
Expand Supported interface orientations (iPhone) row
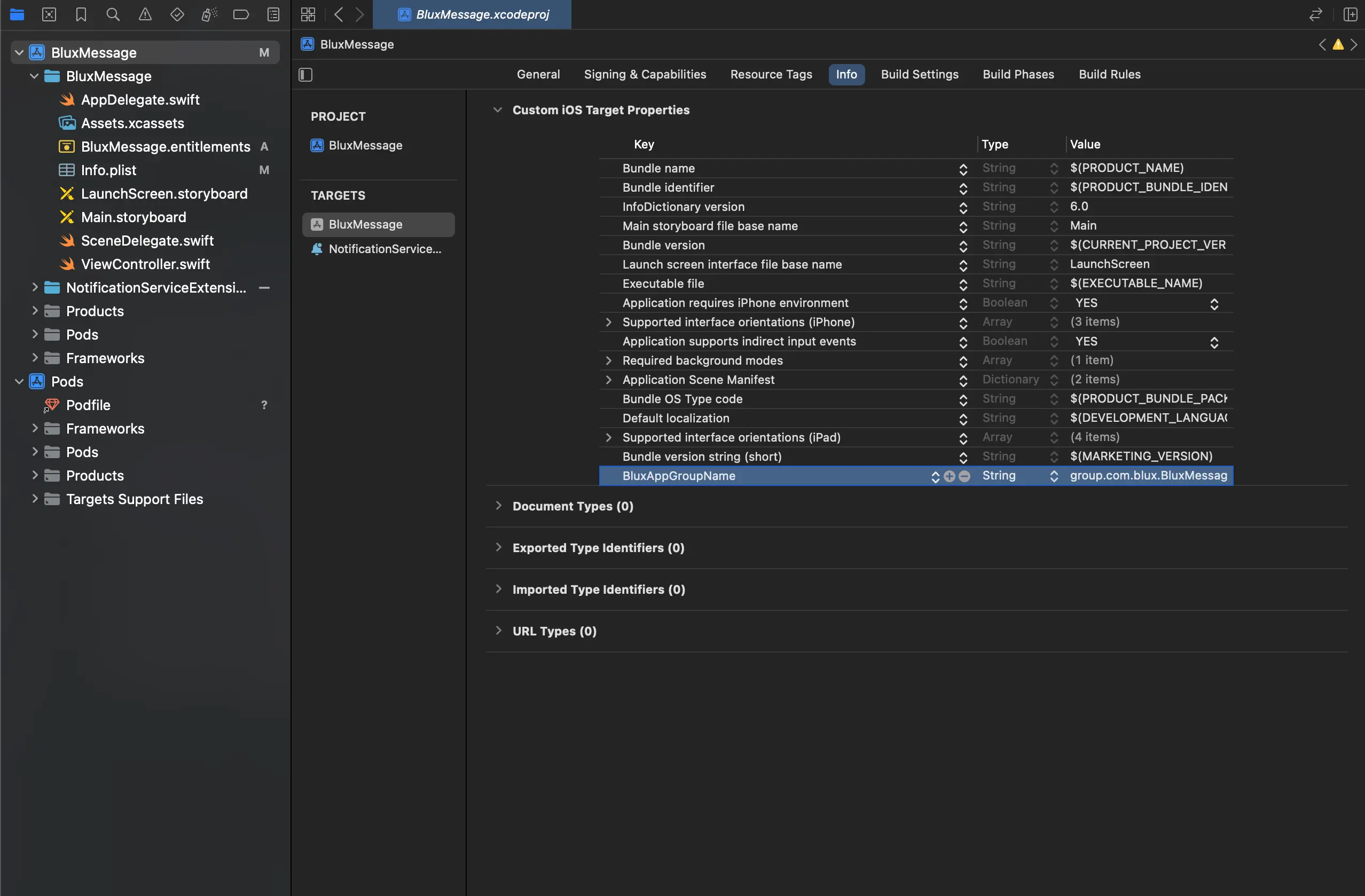pyautogui.click(x=608, y=323)
